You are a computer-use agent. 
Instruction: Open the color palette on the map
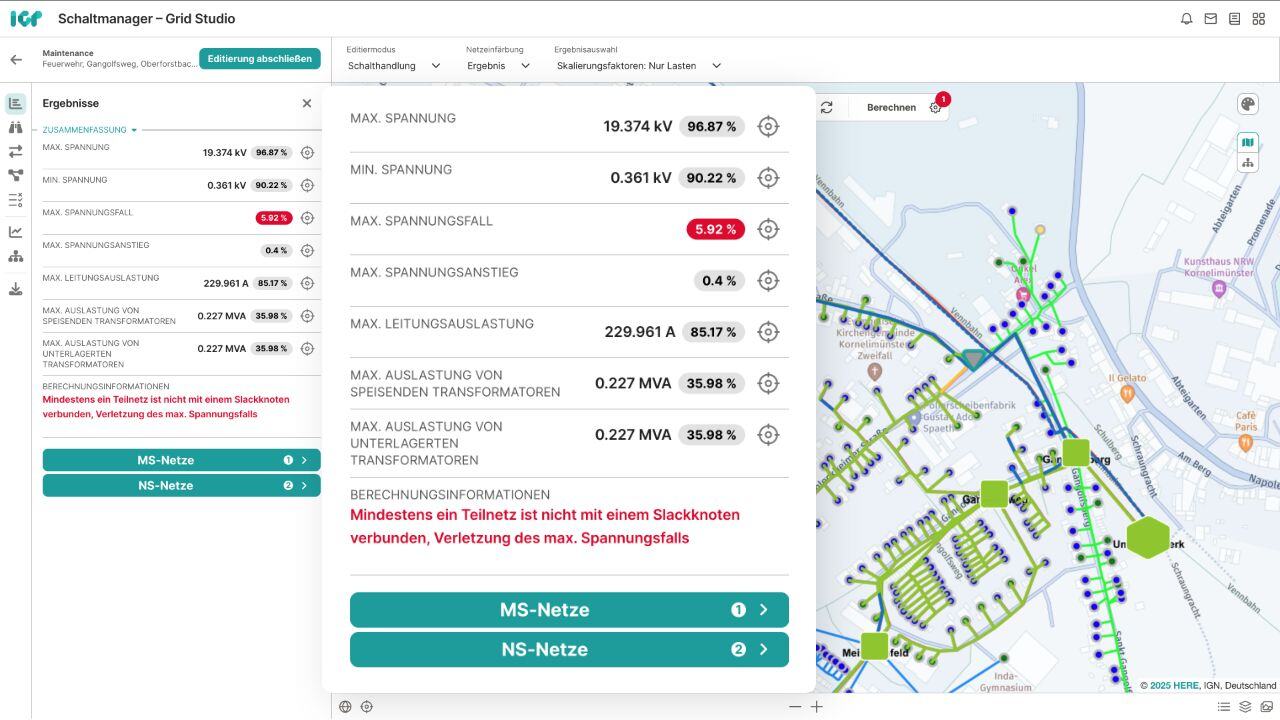1247,105
